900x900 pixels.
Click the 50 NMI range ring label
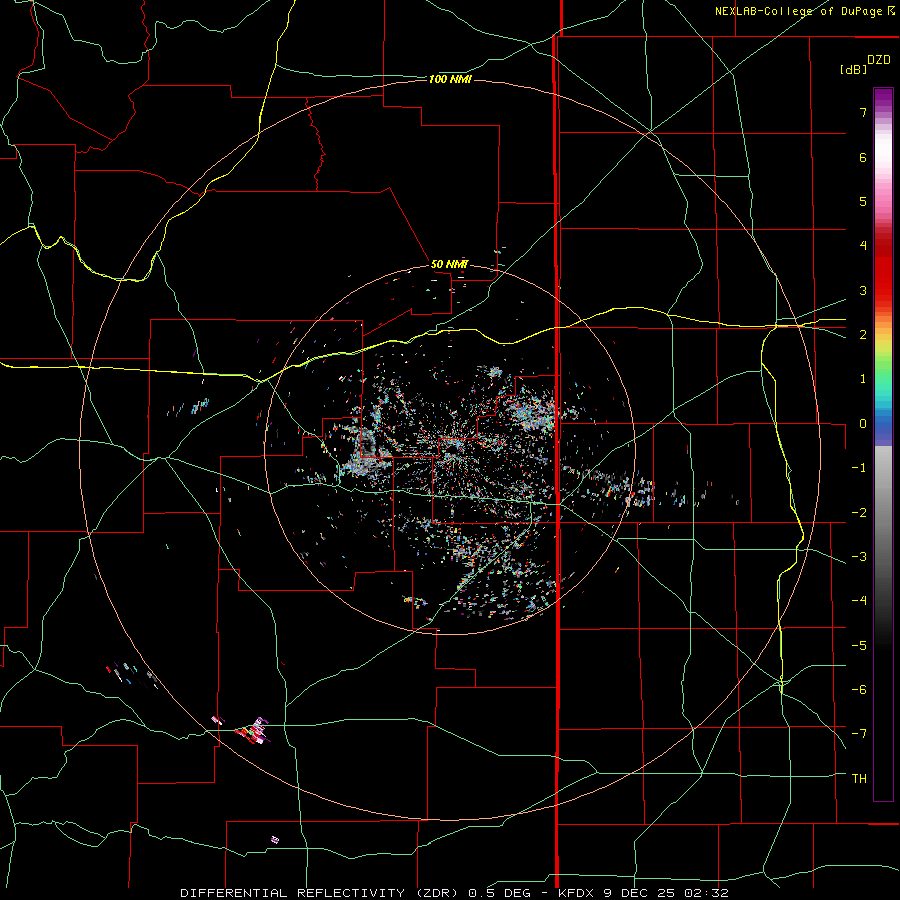(x=449, y=264)
